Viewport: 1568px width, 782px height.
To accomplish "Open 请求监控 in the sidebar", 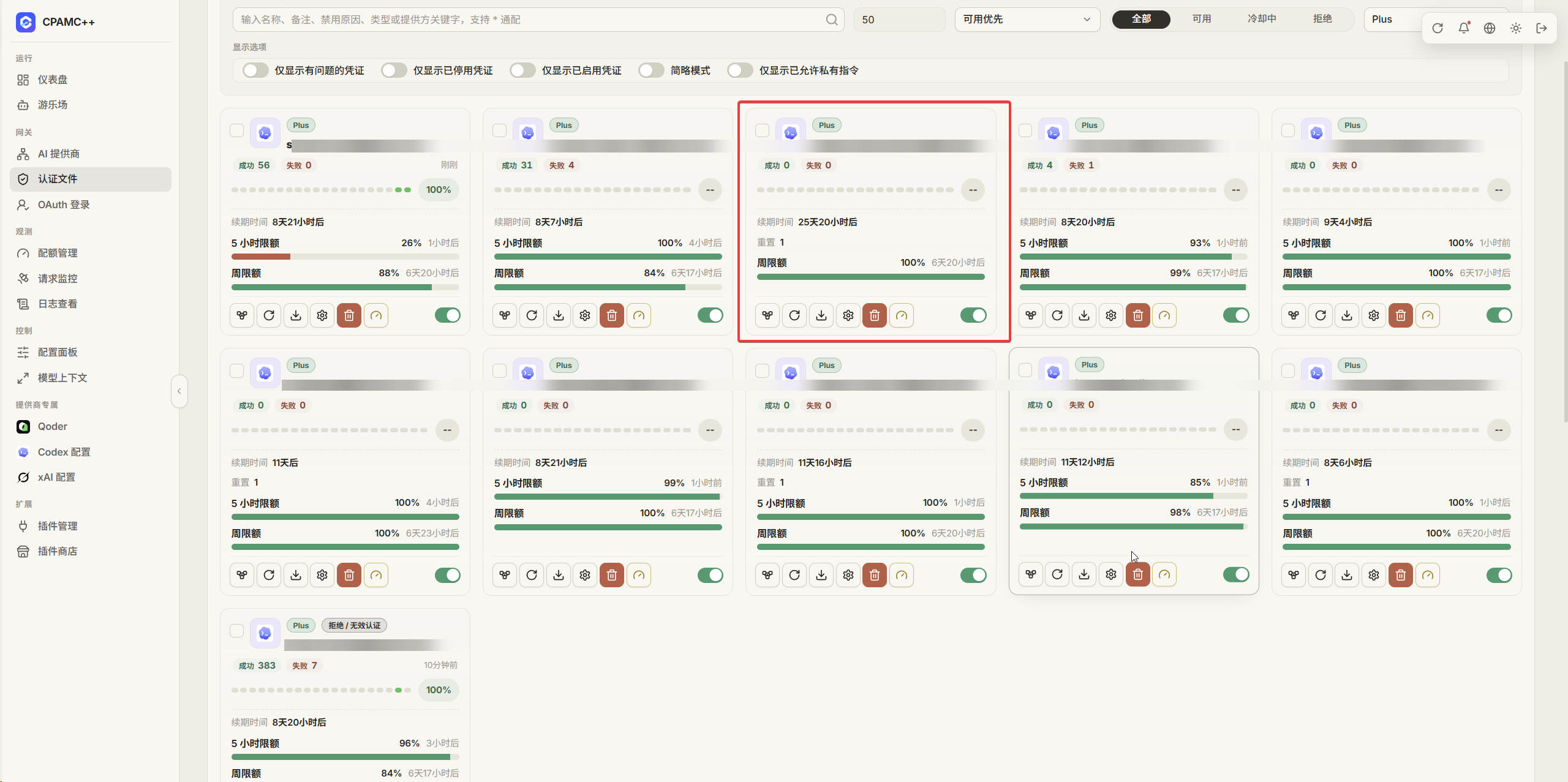I will [x=91, y=279].
